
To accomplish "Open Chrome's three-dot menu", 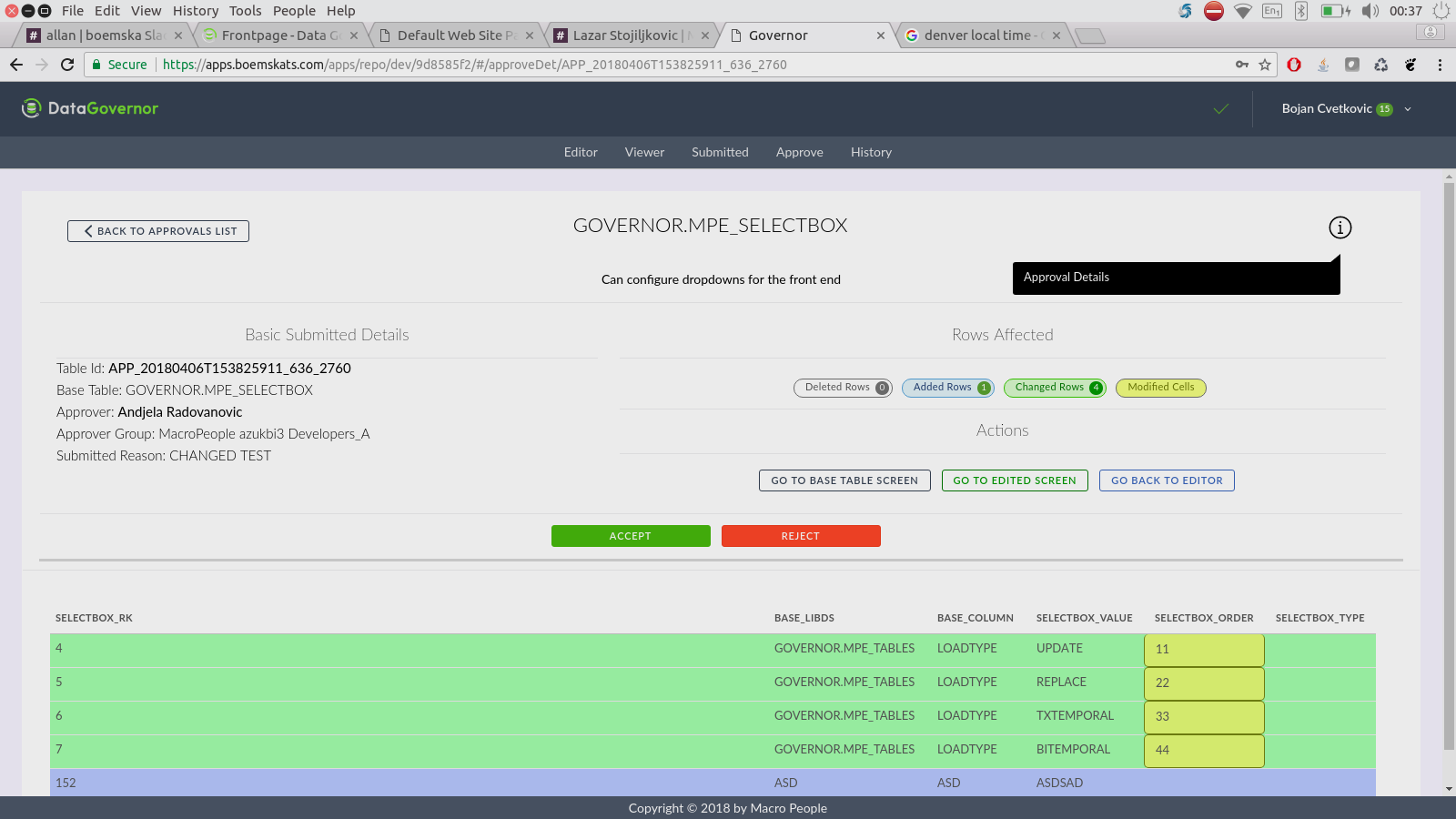I will click(1440, 65).
